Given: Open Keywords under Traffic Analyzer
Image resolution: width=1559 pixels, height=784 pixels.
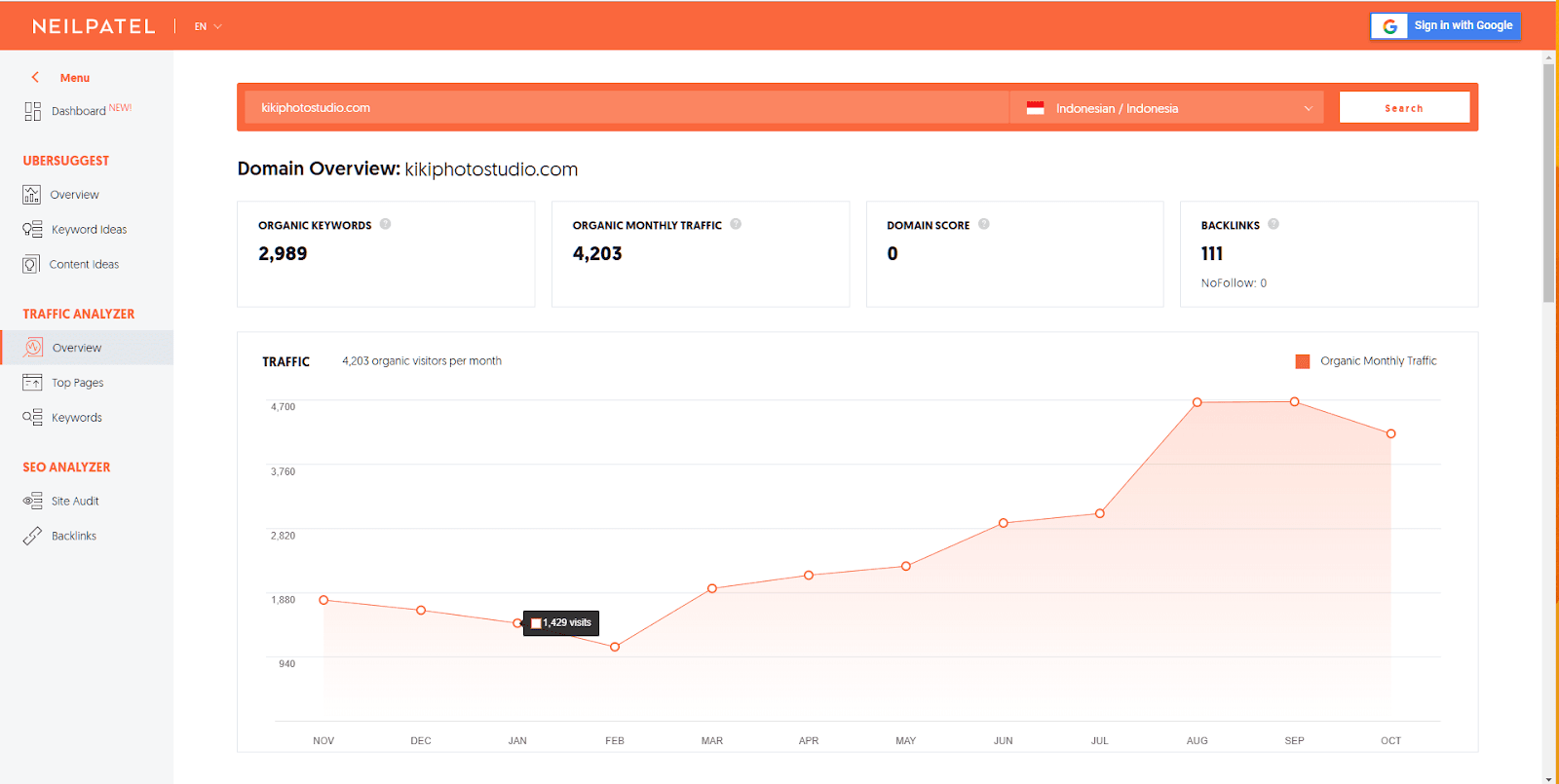Looking at the screenshot, I should pos(76,418).
